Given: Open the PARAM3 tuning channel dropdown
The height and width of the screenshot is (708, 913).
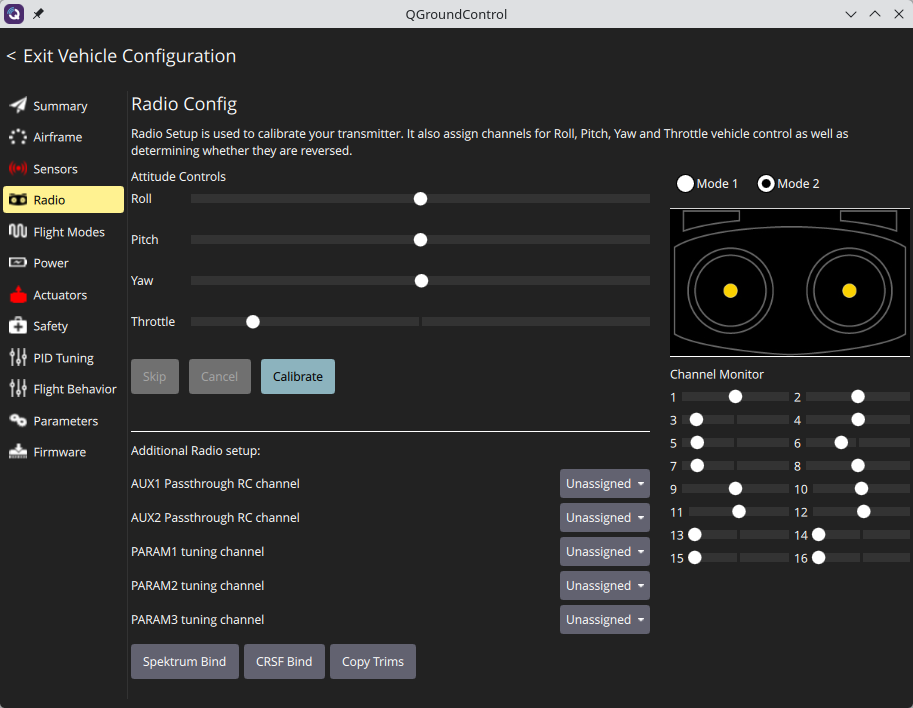Looking at the screenshot, I should pos(604,619).
